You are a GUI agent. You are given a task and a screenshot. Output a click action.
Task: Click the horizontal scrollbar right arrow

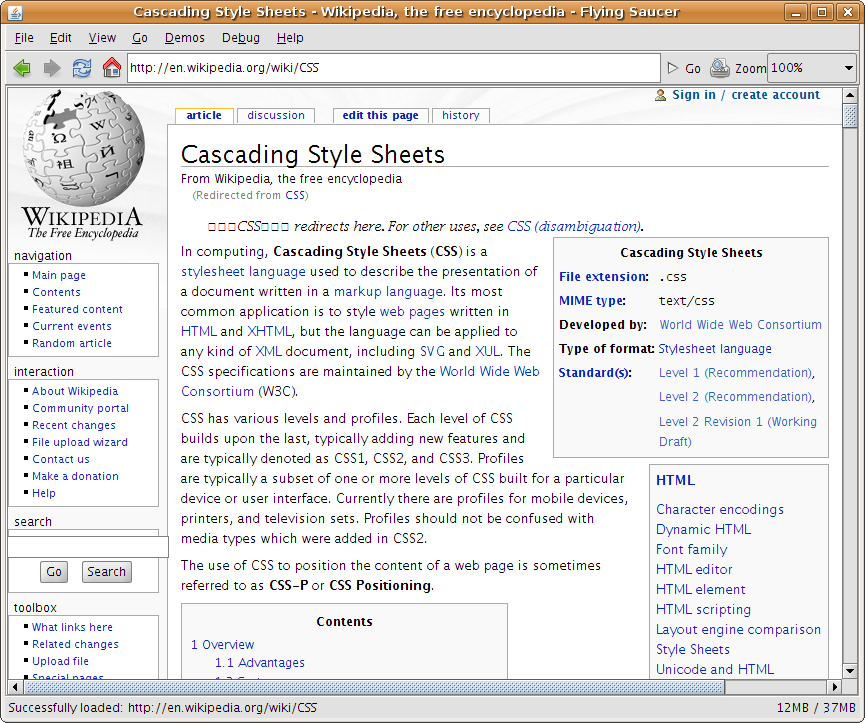[x=835, y=687]
